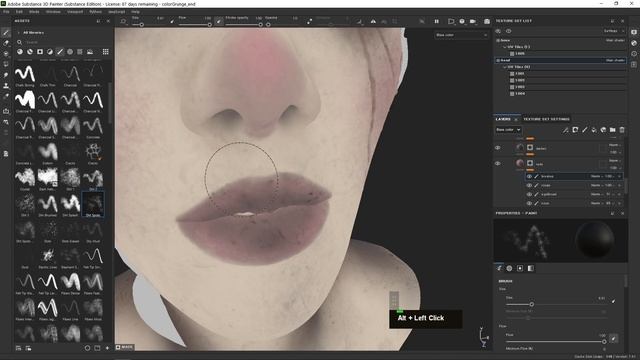Toggle size pen pressure icon in Properties

613,301
